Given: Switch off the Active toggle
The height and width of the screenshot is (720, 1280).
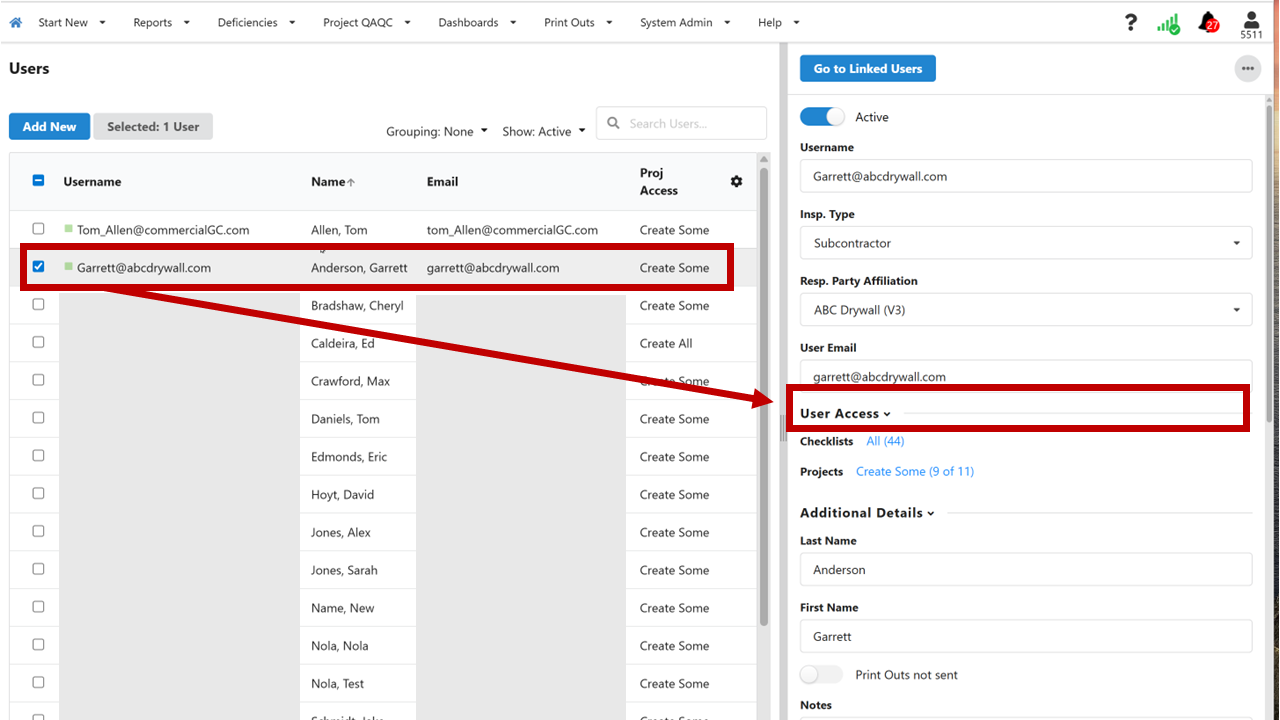Looking at the screenshot, I should pyautogui.click(x=822, y=117).
